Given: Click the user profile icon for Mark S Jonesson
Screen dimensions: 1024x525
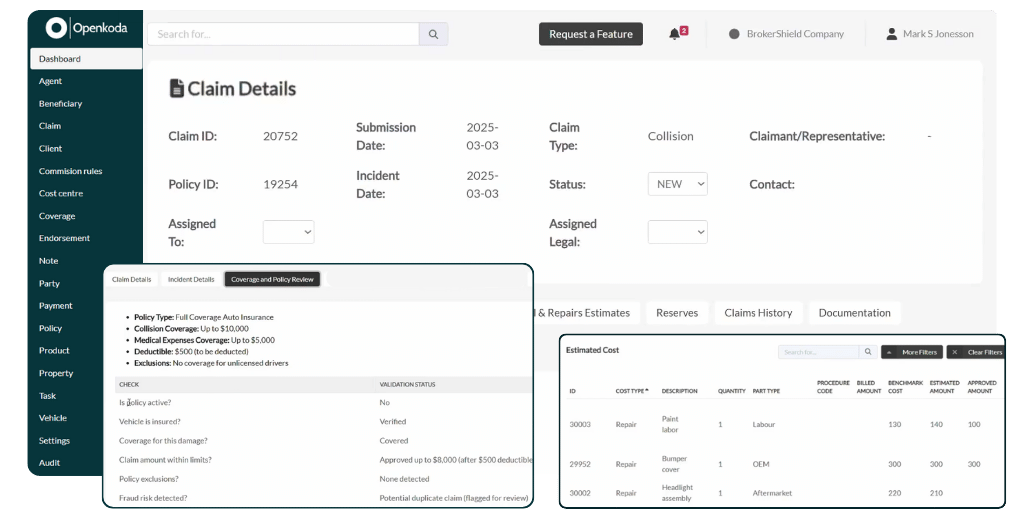Looking at the screenshot, I should [891, 34].
